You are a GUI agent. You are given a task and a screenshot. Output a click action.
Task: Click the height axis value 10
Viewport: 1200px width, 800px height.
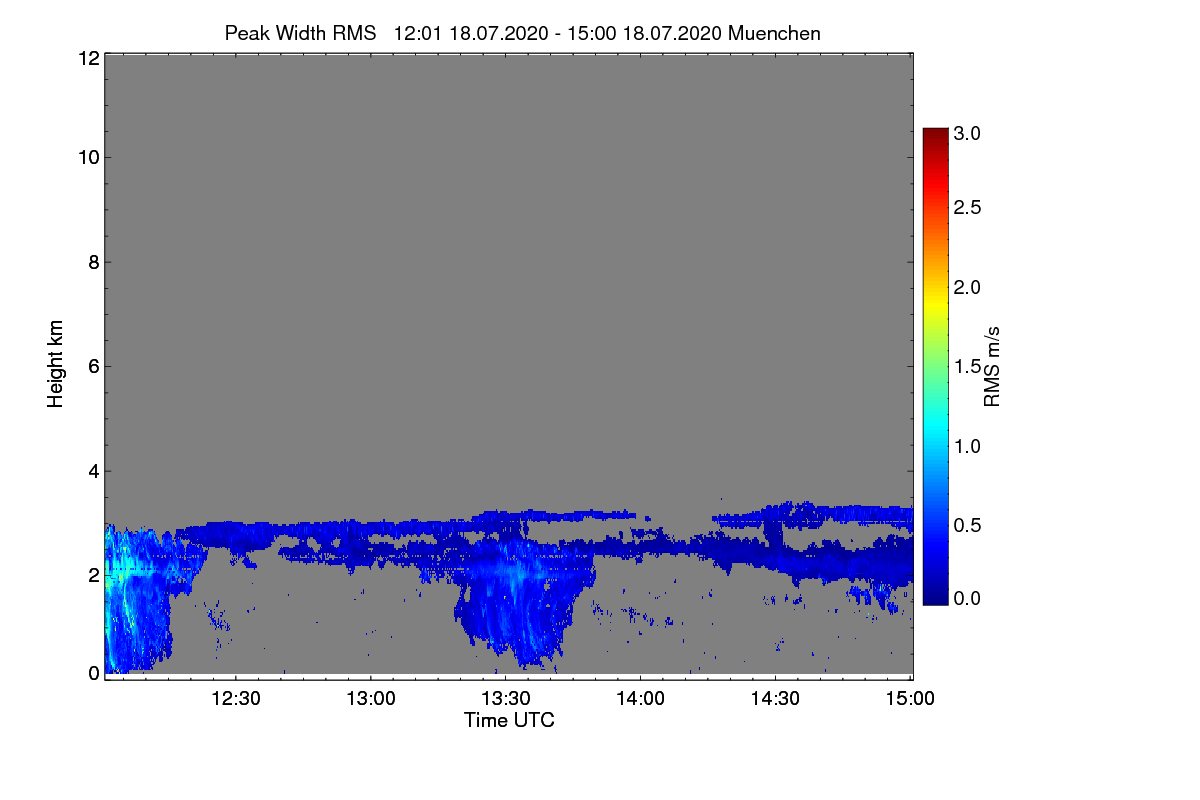pyautogui.click(x=87, y=157)
